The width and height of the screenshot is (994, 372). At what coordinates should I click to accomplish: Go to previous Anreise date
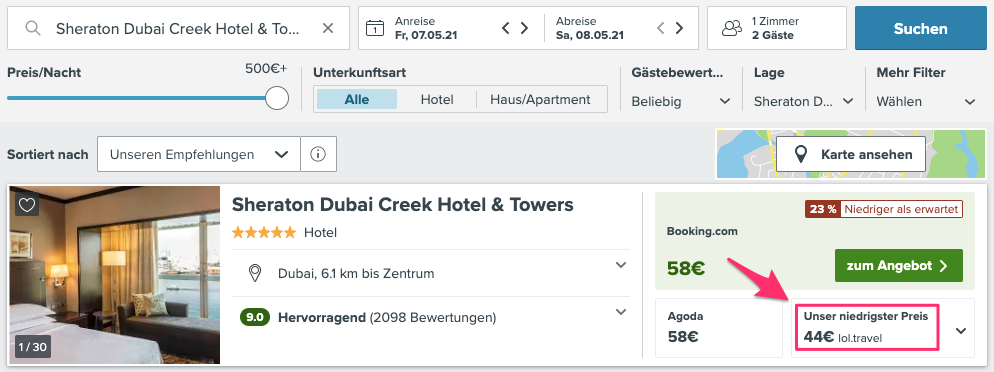(x=506, y=28)
